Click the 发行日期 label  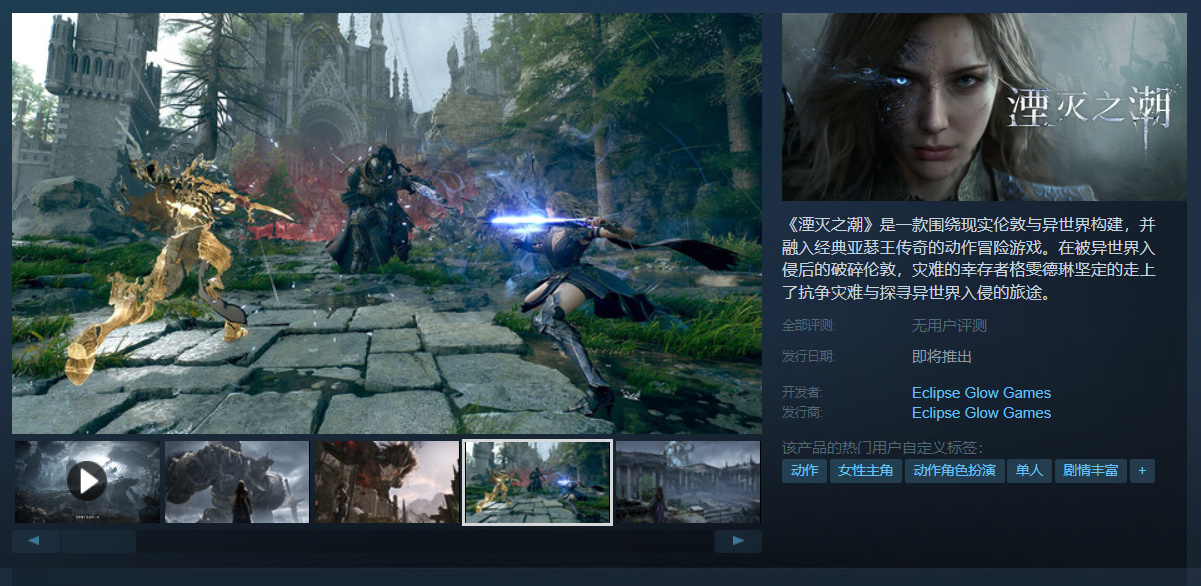coord(808,356)
